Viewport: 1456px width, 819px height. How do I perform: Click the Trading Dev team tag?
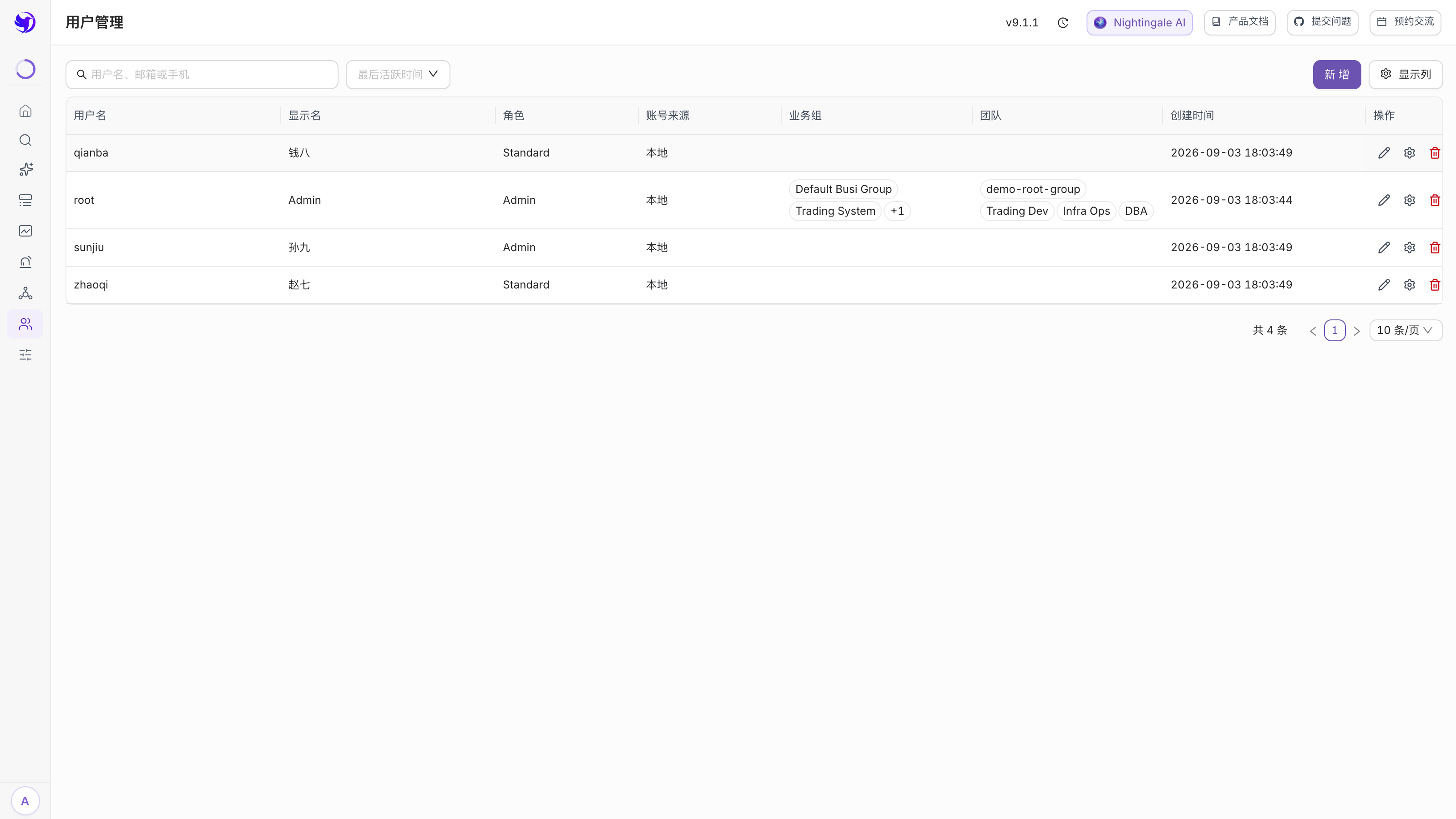pyautogui.click(x=1017, y=211)
